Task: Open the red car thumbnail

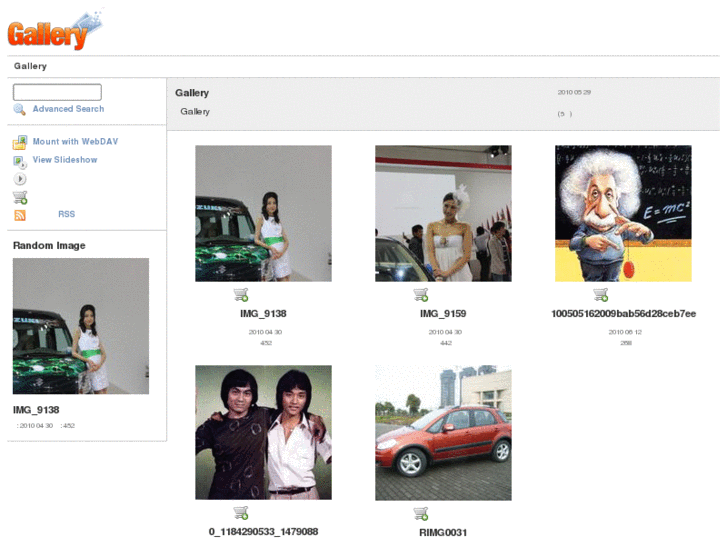Action: coord(443,433)
